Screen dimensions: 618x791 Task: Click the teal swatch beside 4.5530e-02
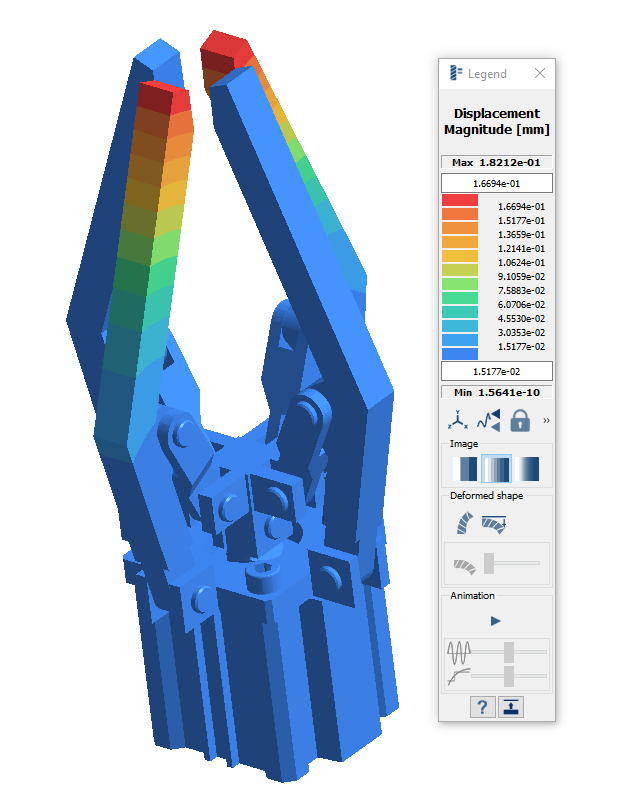tap(460, 312)
